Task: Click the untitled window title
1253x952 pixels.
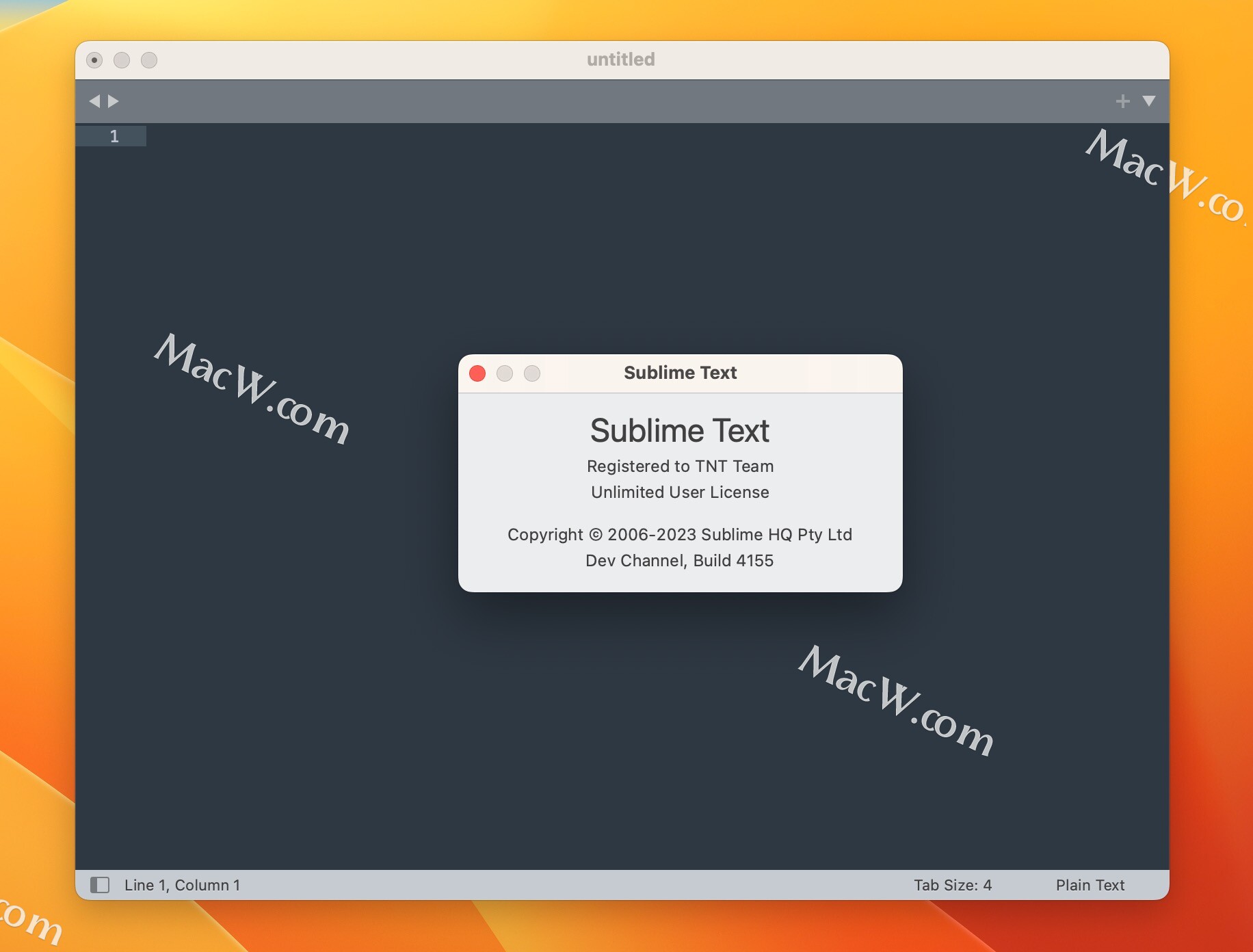Action: [621, 59]
